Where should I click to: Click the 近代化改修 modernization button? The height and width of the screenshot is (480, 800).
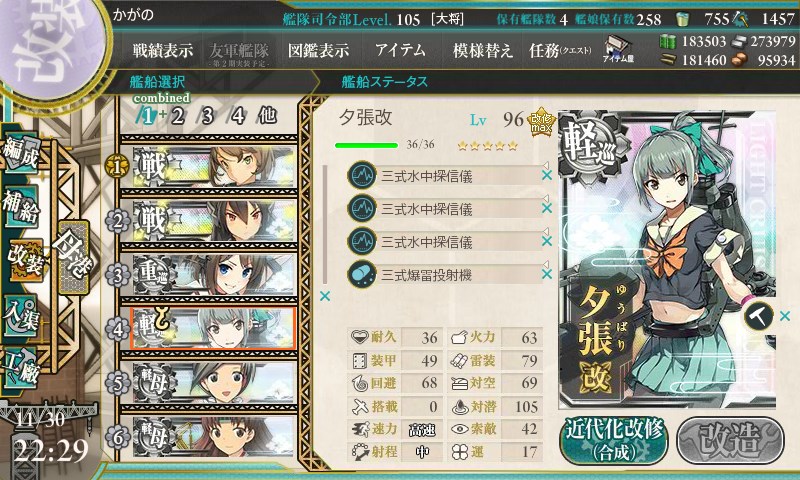pyautogui.click(x=614, y=441)
